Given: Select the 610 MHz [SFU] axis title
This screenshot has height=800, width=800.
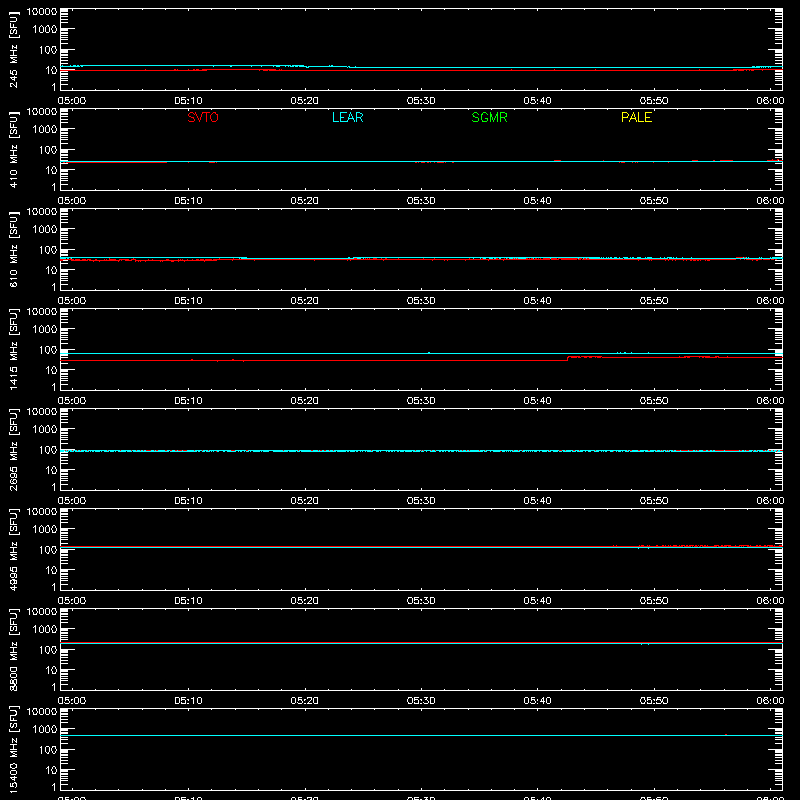Looking at the screenshot, I should point(13,249).
